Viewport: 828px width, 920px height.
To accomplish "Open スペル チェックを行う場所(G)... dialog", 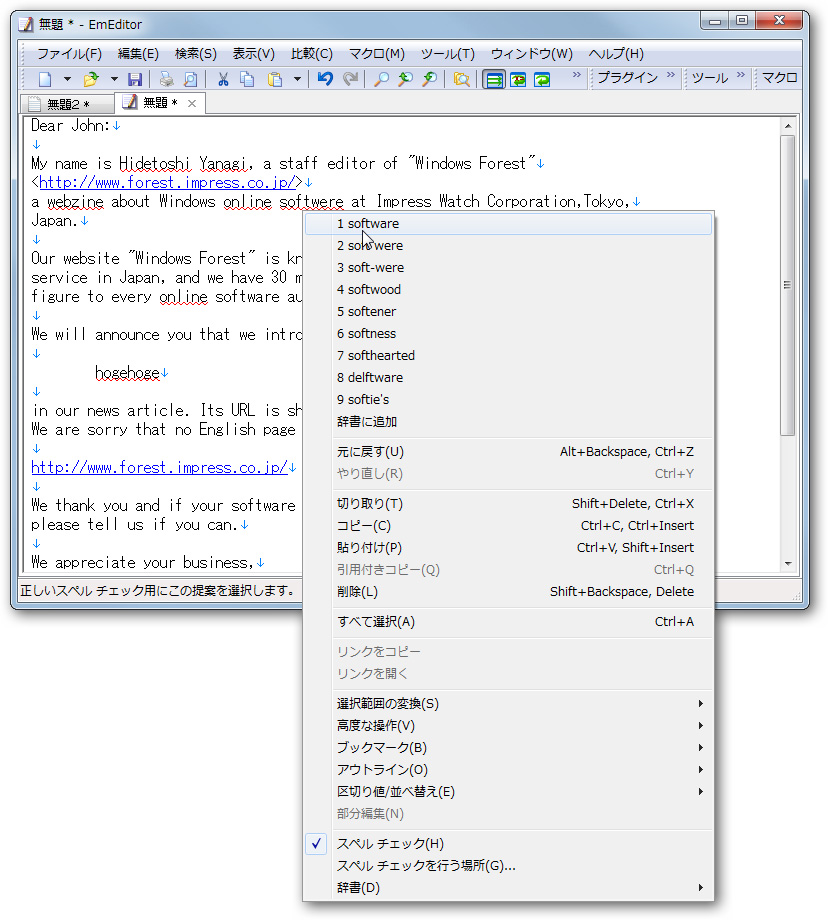I will coord(508,866).
